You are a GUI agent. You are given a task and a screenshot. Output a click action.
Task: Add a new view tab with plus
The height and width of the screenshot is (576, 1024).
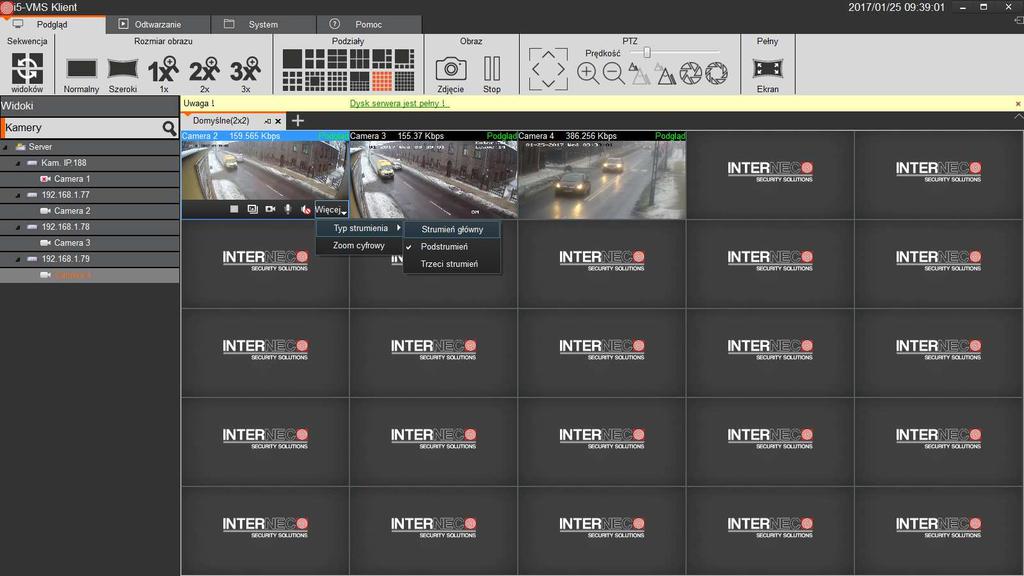point(298,120)
